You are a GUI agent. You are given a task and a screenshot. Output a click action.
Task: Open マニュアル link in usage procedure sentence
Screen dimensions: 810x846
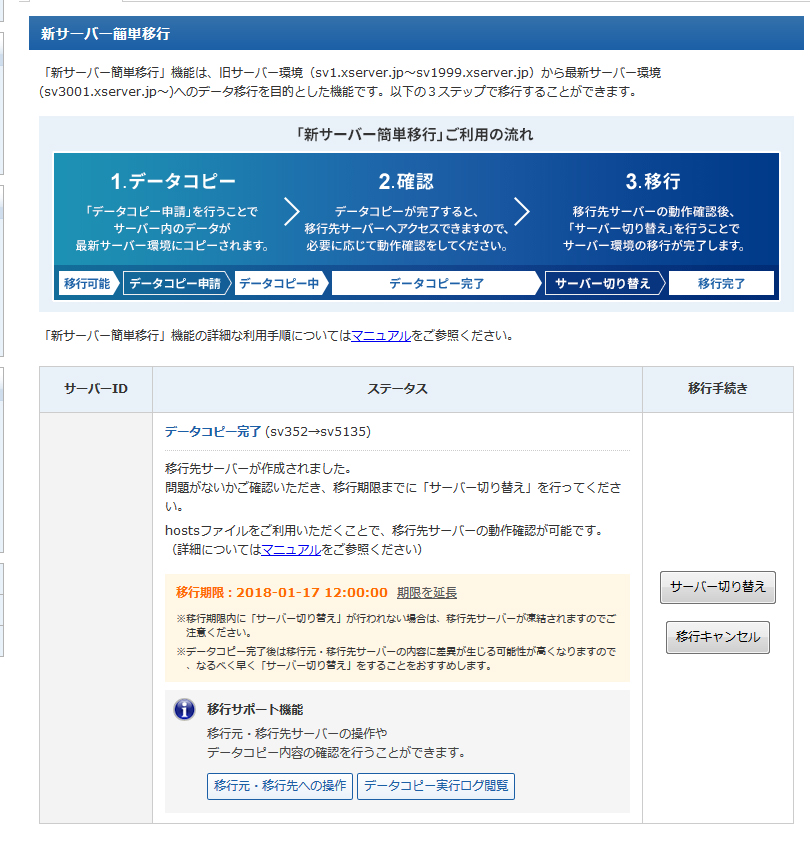[381, 336]
